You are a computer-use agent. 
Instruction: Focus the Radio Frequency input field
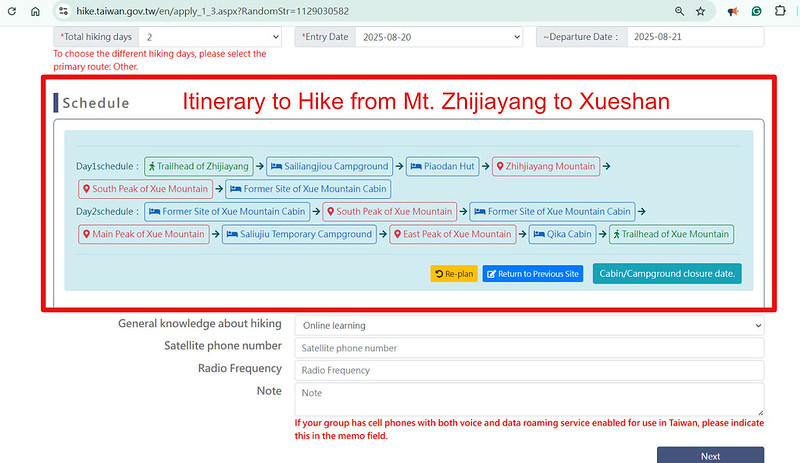click(528, 370)
